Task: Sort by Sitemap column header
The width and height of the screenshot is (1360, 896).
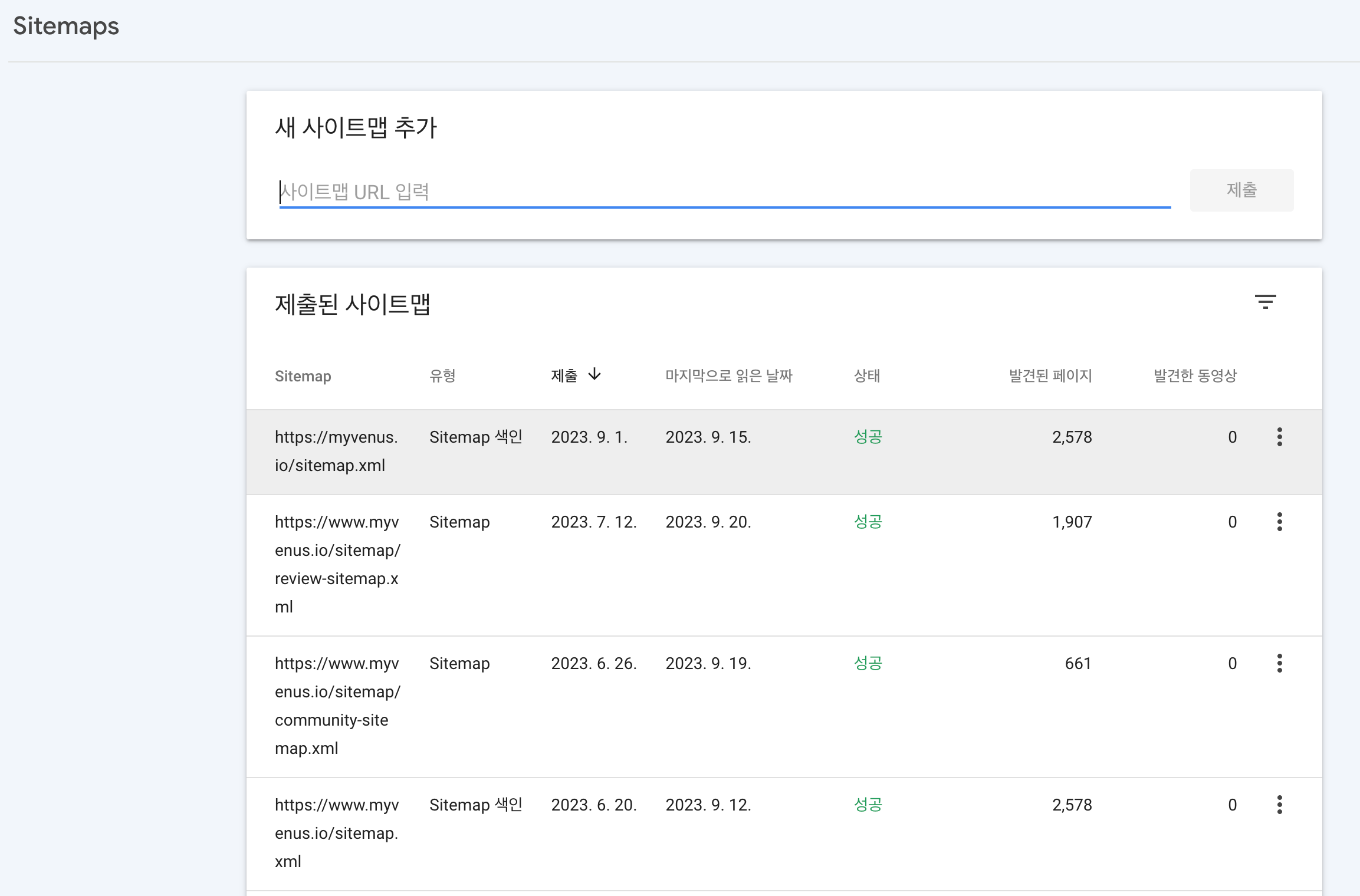Action: [303, 376]
